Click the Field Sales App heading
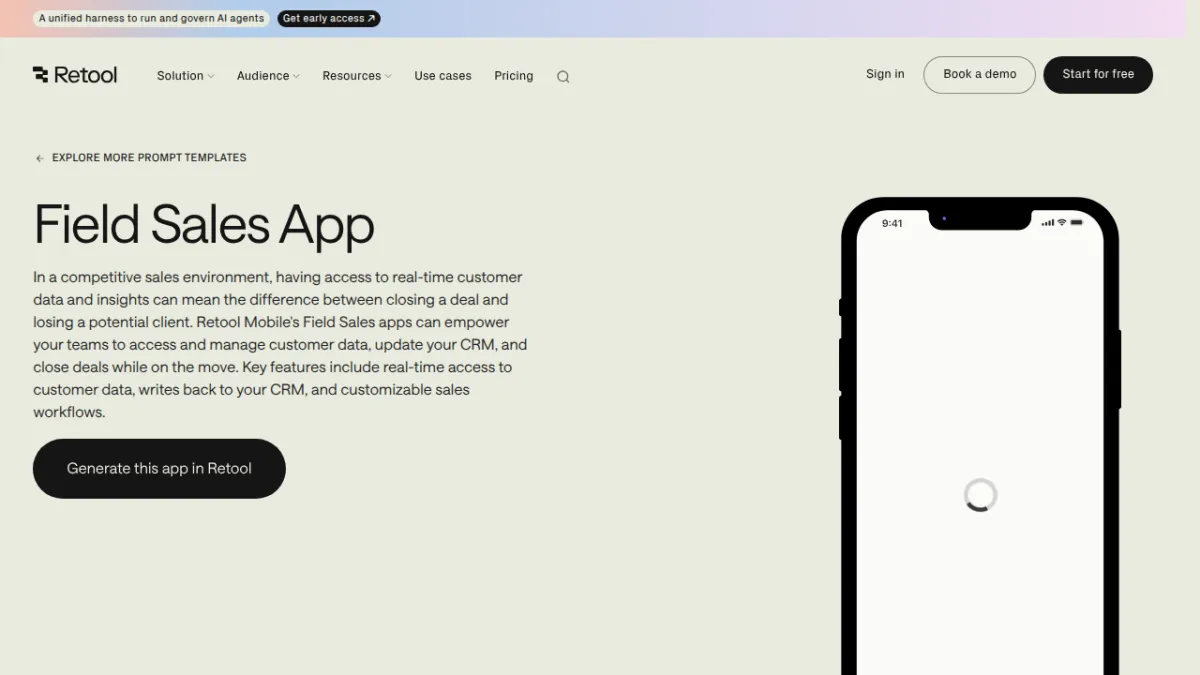The width and height of the screenshot is (1200, 675). [x=204, y=224]
